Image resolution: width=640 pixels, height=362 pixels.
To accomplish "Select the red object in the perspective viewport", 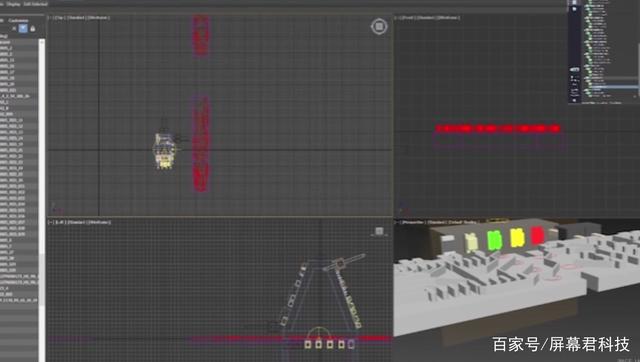I will [538, 235].
